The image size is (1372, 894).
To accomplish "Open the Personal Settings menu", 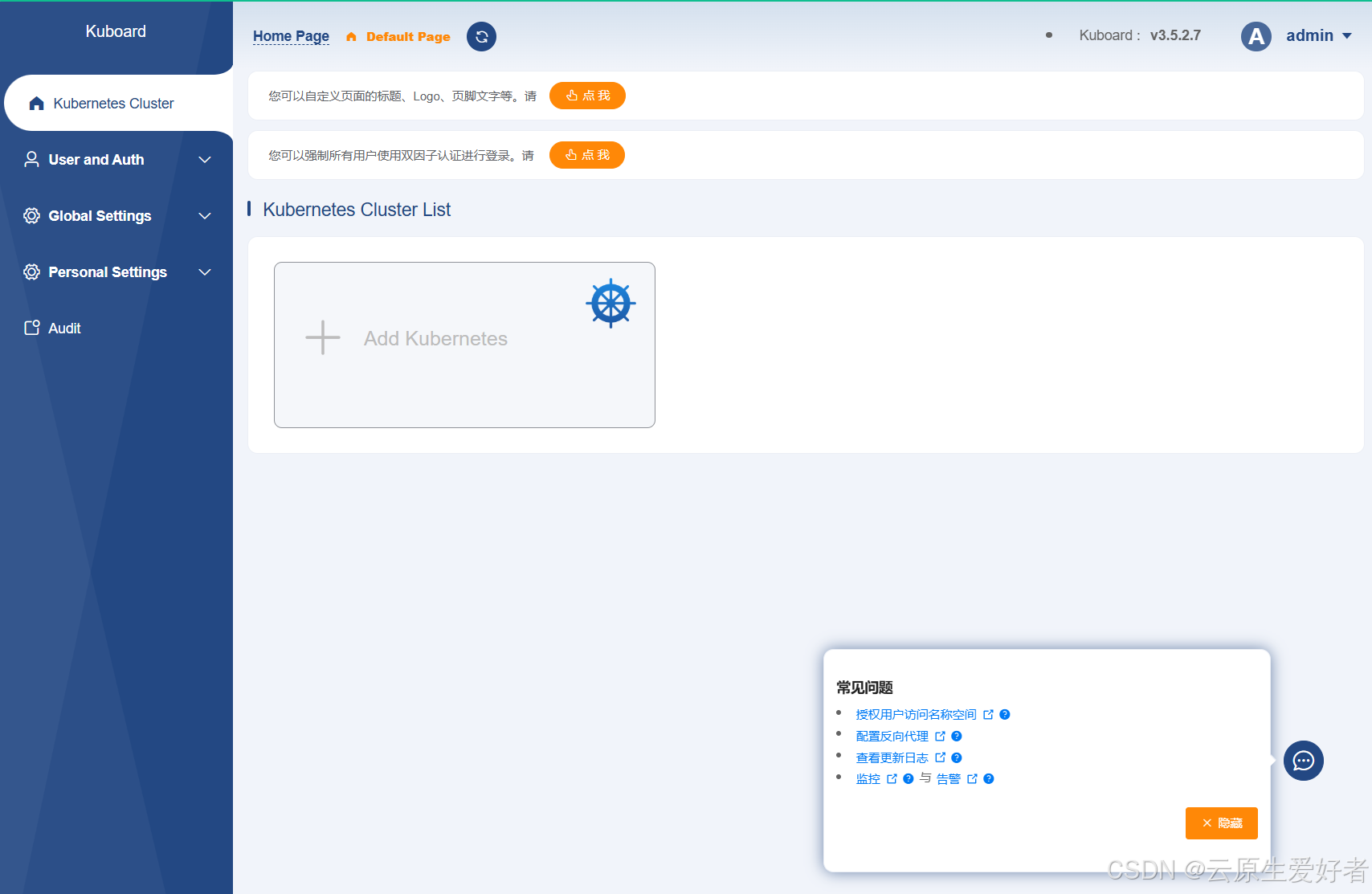I will click(116, 272).
